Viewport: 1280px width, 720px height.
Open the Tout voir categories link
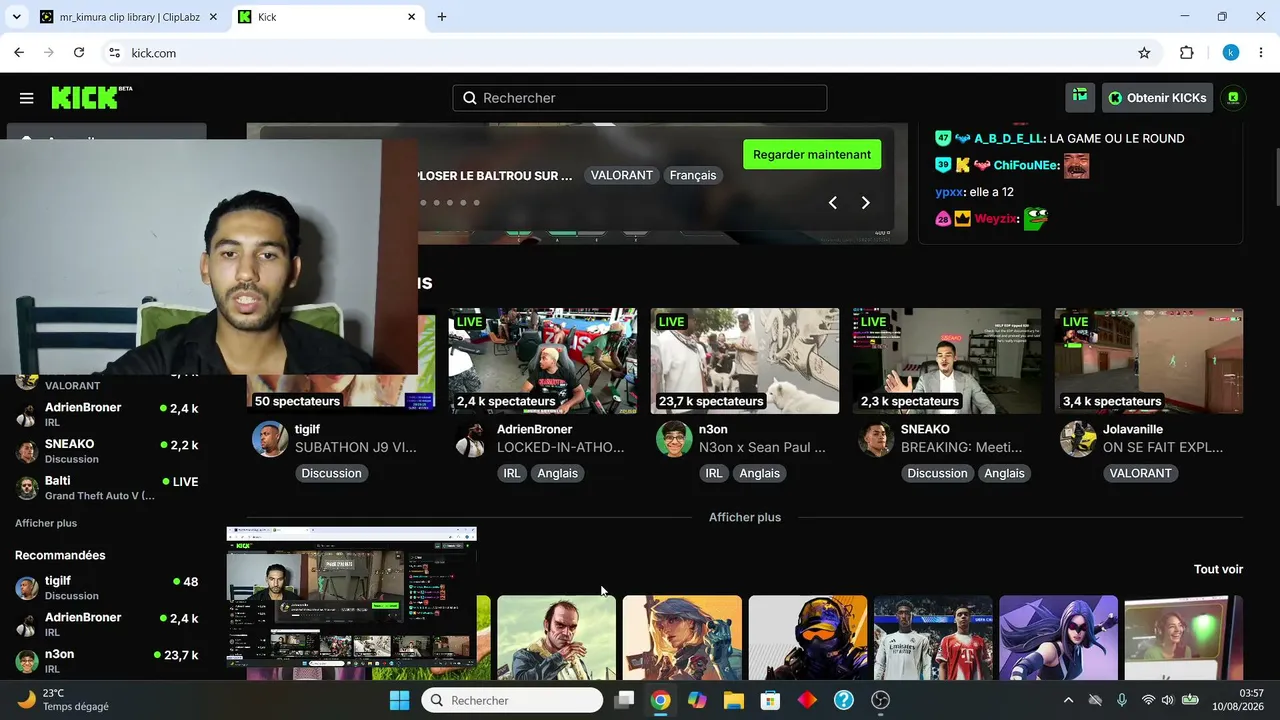coord(1218,569)
